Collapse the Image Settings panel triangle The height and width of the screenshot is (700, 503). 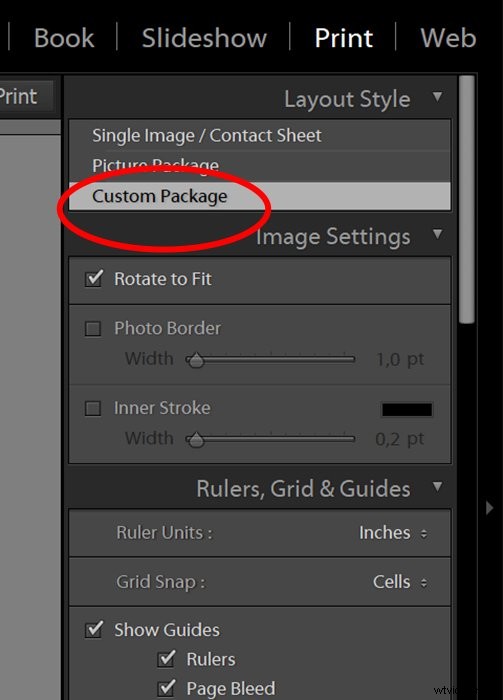click(437, 234)
